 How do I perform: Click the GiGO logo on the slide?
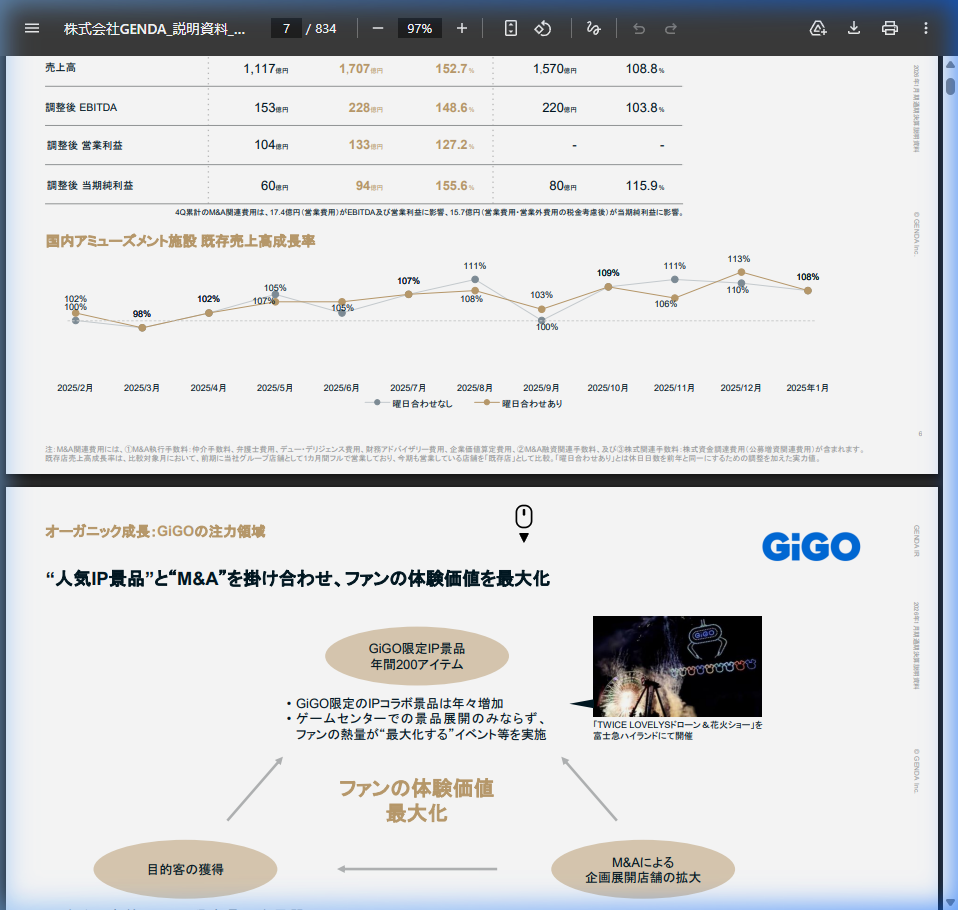(810, 545)
